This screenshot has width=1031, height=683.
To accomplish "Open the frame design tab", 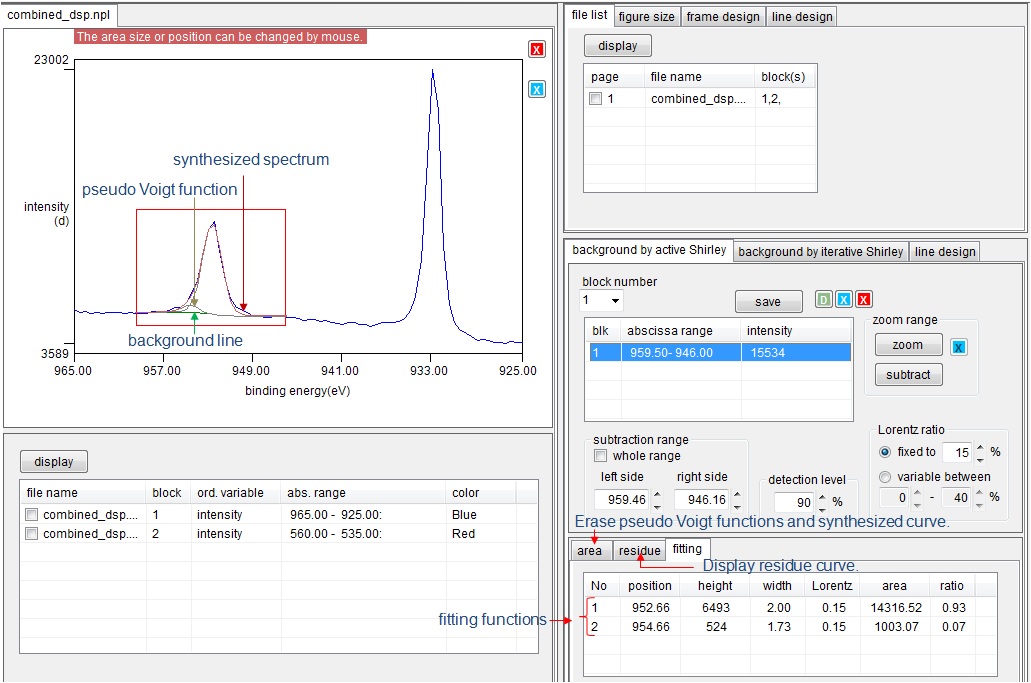I will coord(723,16).
